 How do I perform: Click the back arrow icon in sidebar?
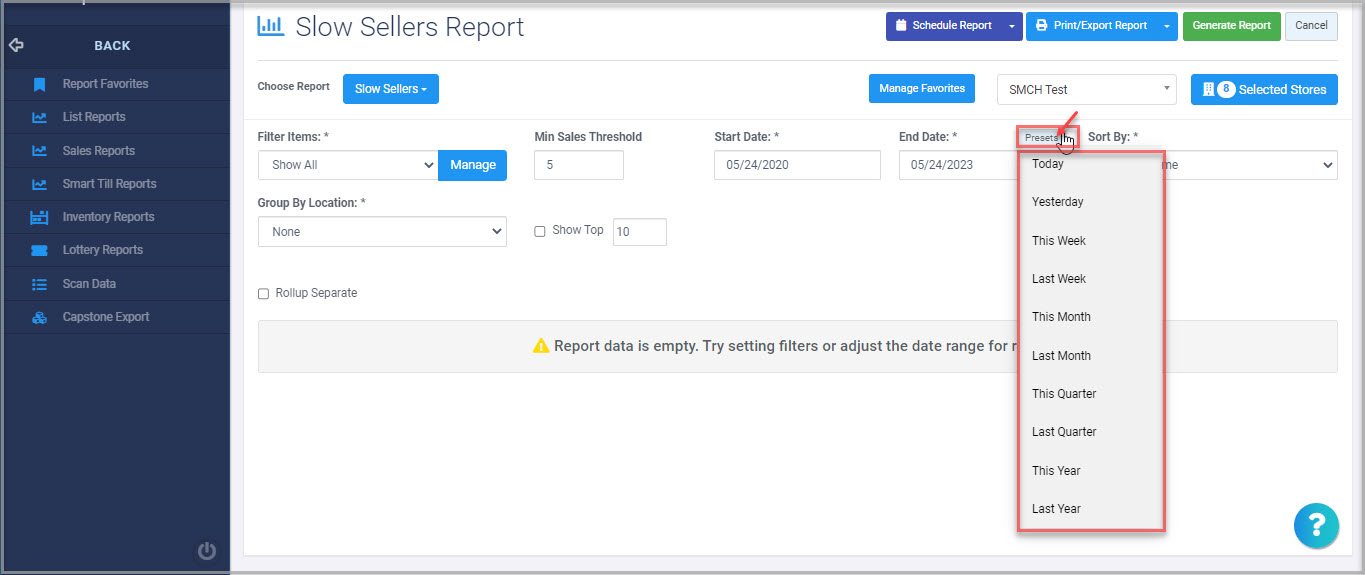pos(16,45)
